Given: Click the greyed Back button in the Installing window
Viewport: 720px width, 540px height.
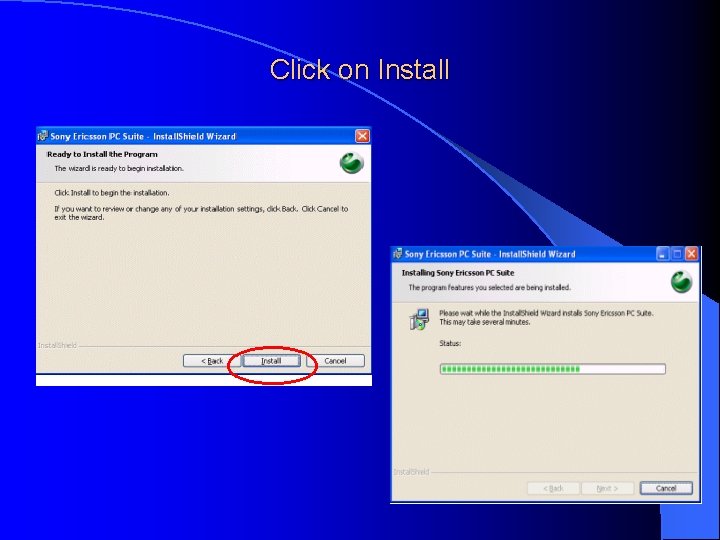Looking at the screenshot, I should click(553, 488).
